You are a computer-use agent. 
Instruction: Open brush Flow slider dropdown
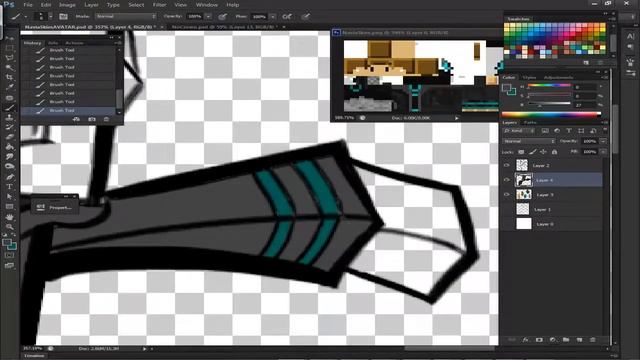[x=273, y=16]
